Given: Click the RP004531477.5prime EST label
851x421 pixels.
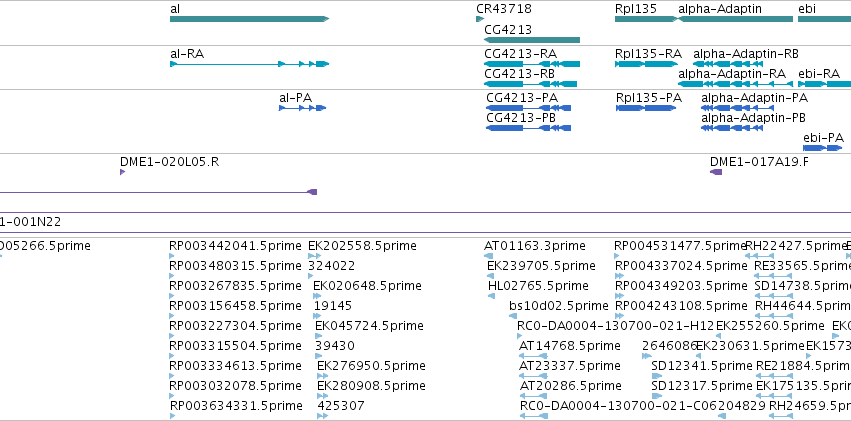Looking at the screenshot, I should point(680,246).
